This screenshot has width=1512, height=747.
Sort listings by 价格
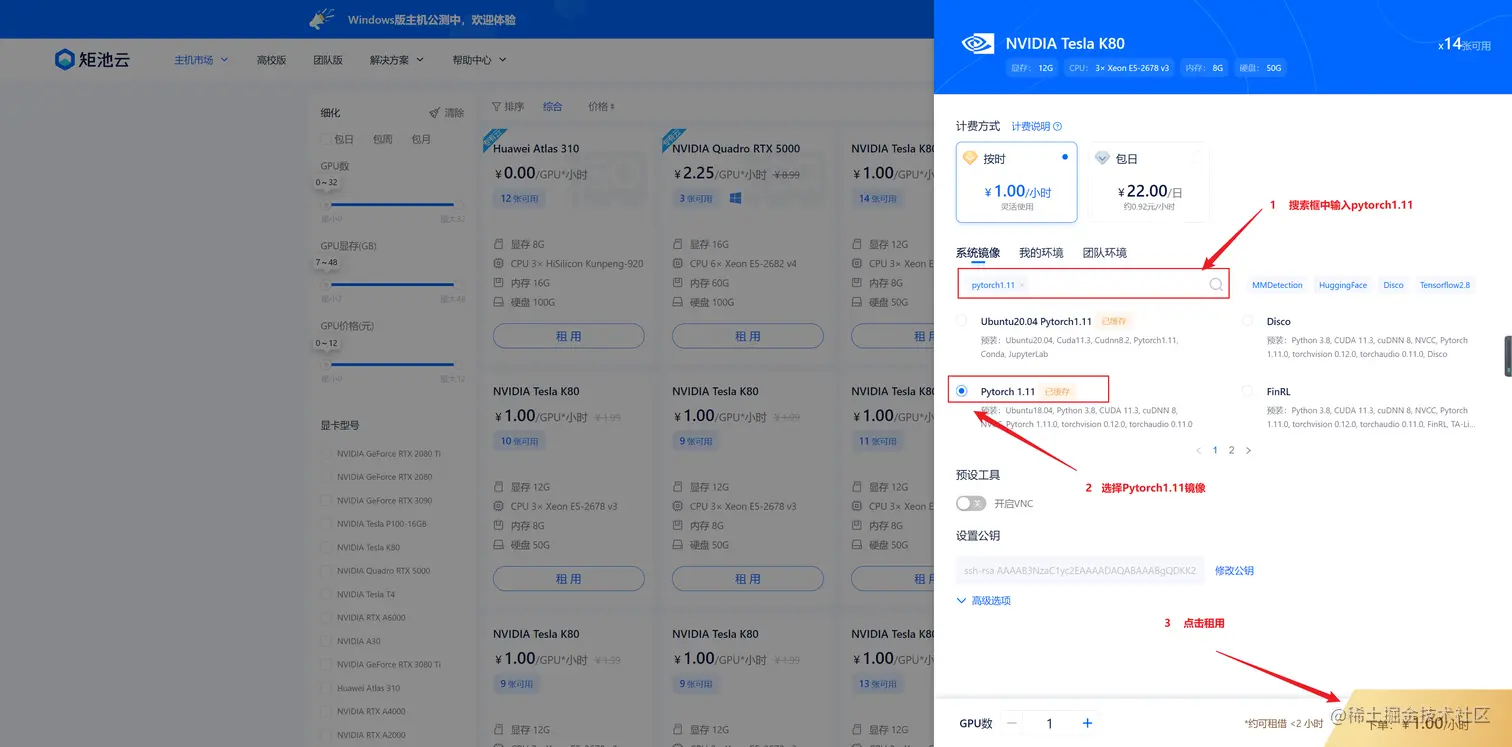click(601, 106)
